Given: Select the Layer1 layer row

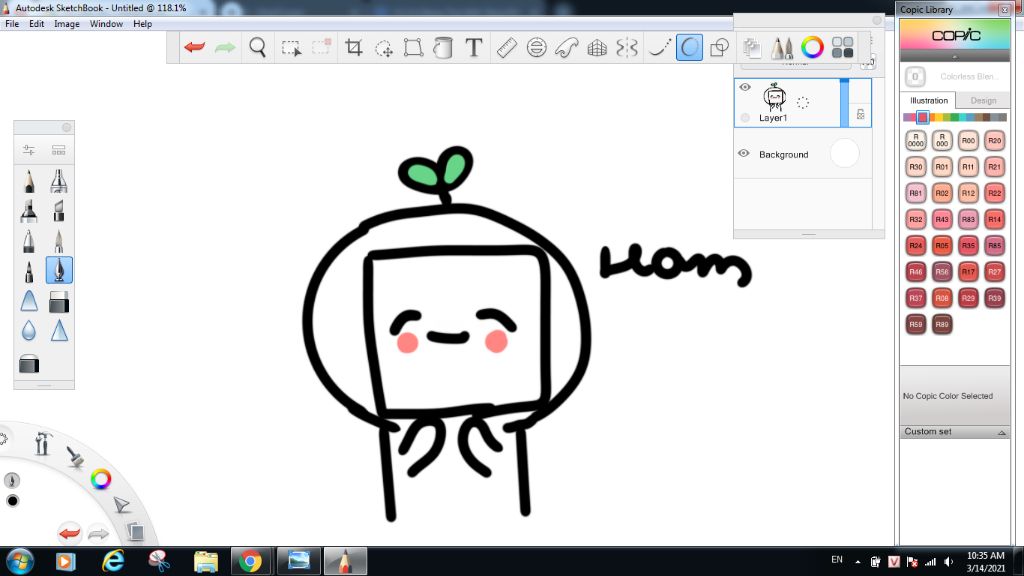Looking at the screenshot, I should coord(803,103).
